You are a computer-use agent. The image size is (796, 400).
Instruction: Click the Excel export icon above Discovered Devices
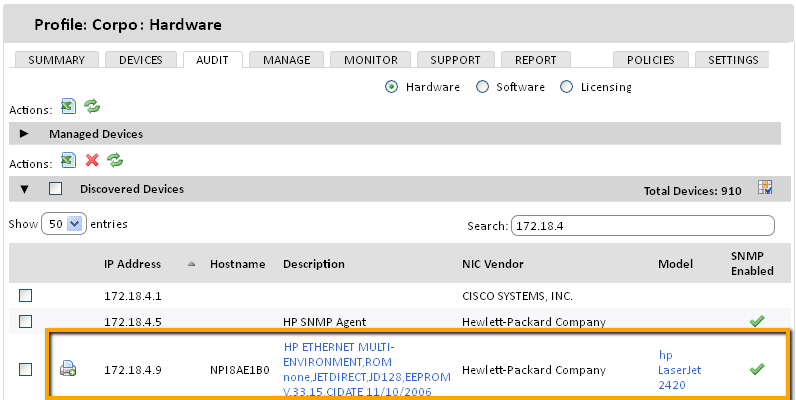coord(68,160)
